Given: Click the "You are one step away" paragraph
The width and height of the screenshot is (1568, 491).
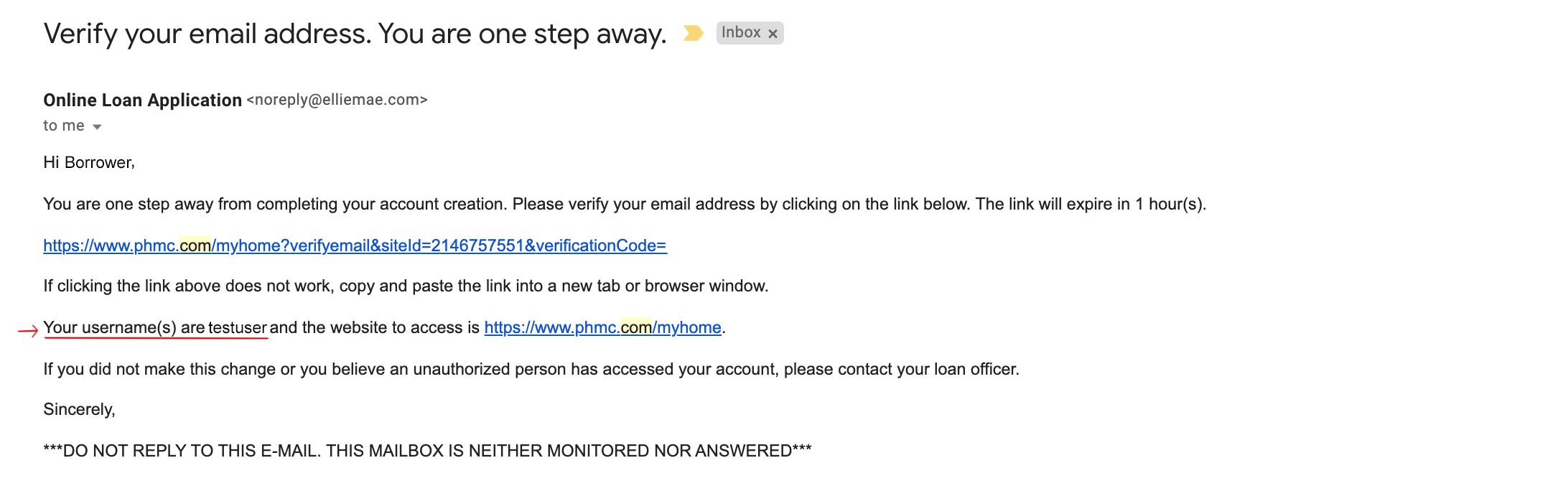Looking at the screenshot, I should coord(625,204).
